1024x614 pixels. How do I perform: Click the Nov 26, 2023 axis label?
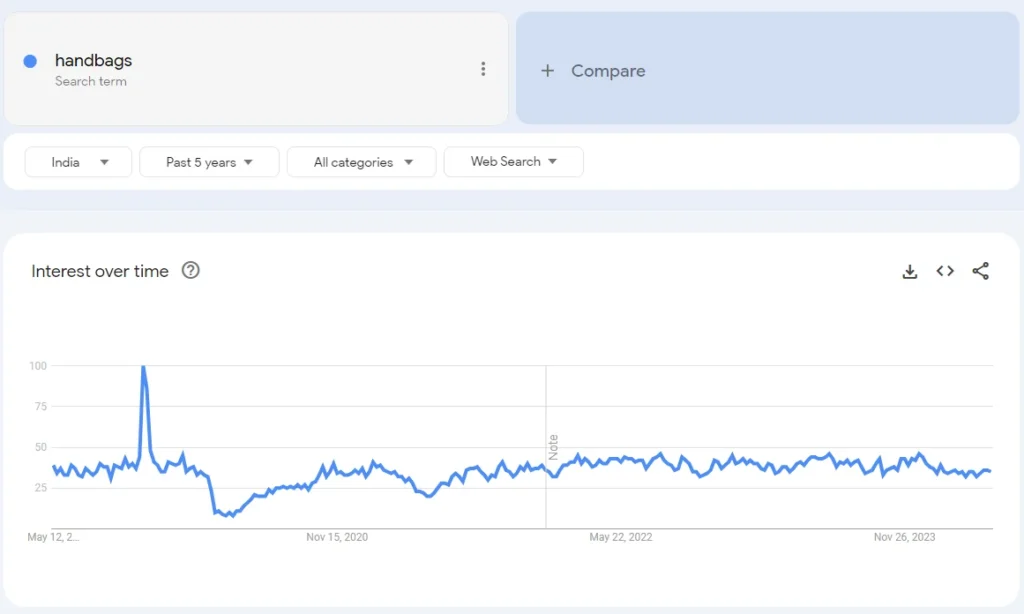point(904,537)
